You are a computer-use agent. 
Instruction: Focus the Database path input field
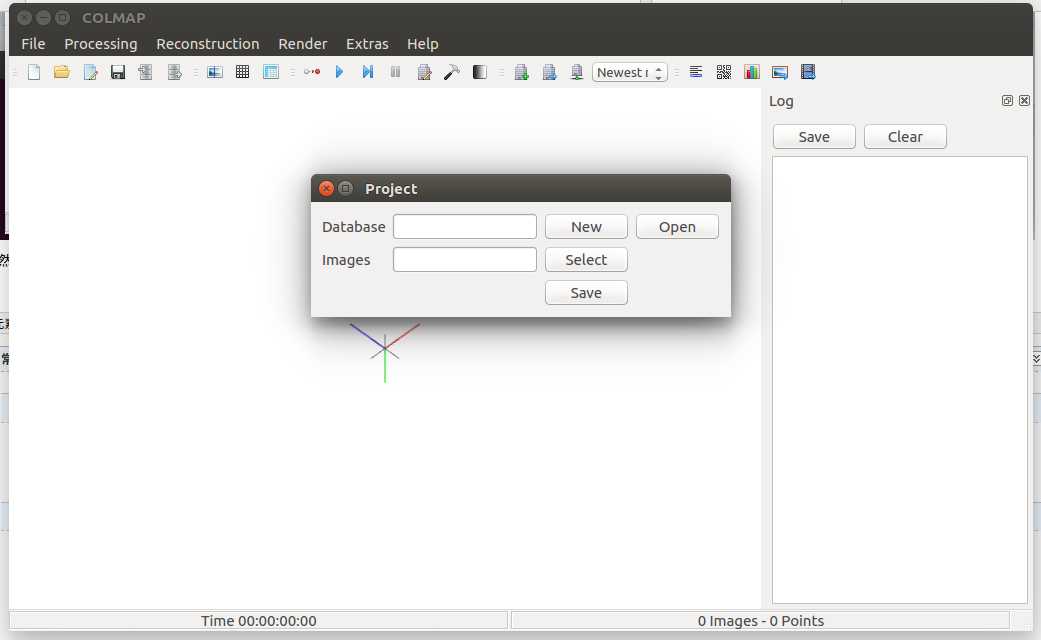[465, 226]
